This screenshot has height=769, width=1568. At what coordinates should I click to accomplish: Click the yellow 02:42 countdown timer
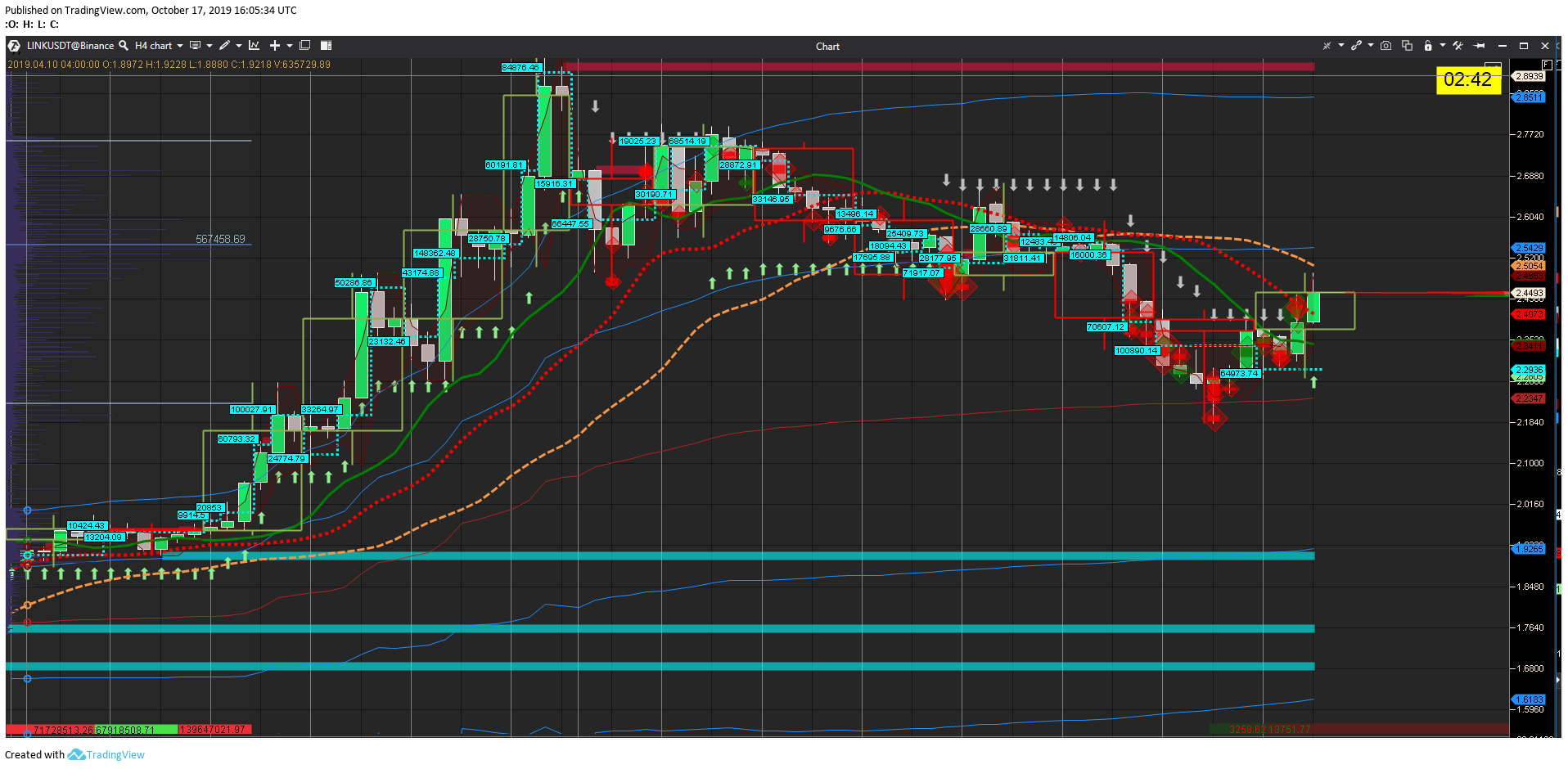coord(1468,79)
